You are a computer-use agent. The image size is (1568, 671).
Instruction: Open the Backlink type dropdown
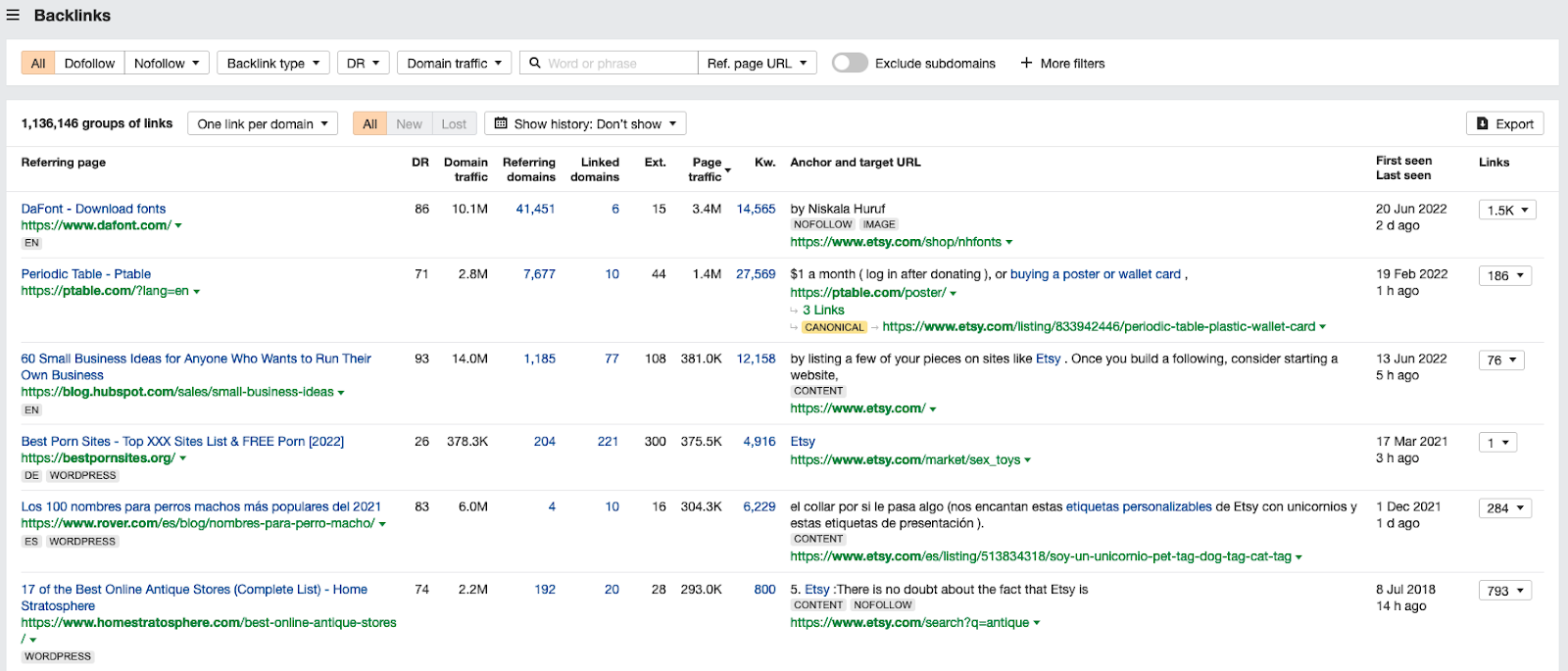pos(272,64)
